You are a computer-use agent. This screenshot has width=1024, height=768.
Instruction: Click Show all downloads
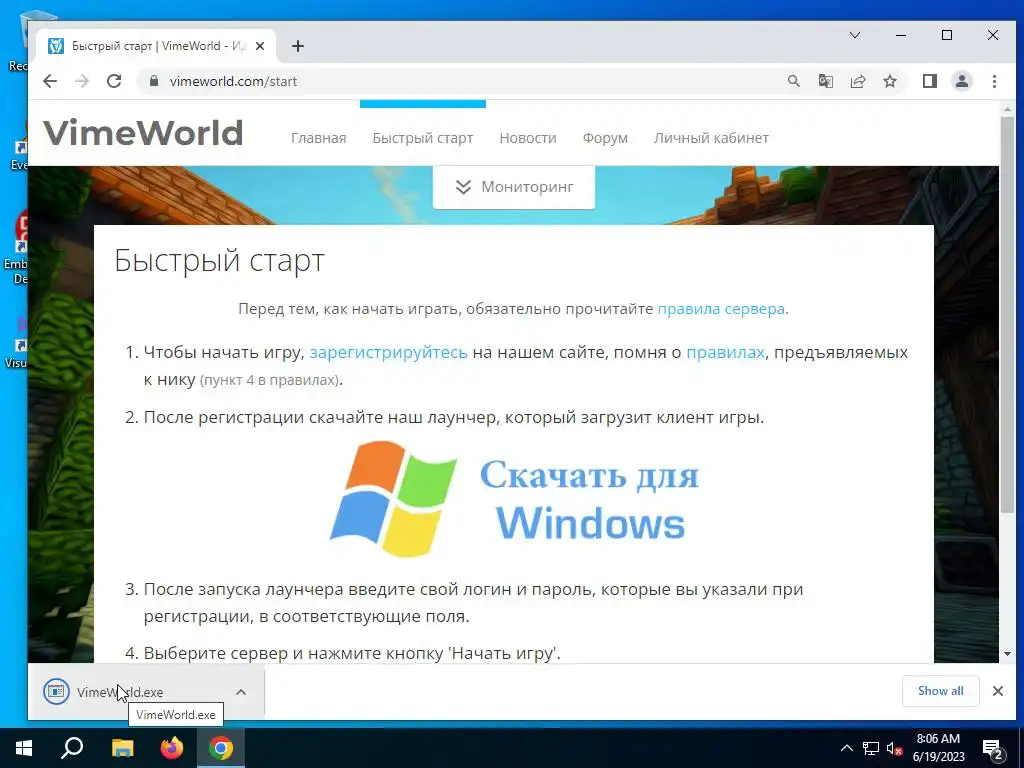tap(940, 691)
